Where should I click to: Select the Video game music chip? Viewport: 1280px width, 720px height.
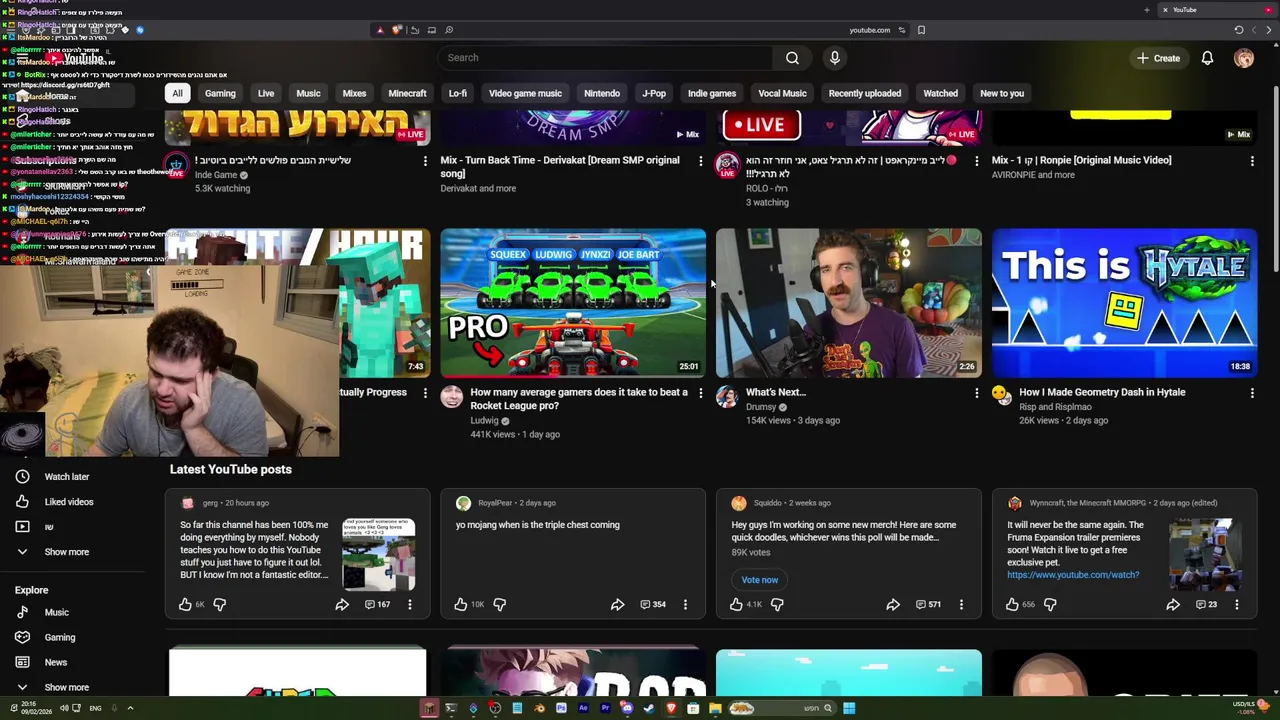point(525,93)
